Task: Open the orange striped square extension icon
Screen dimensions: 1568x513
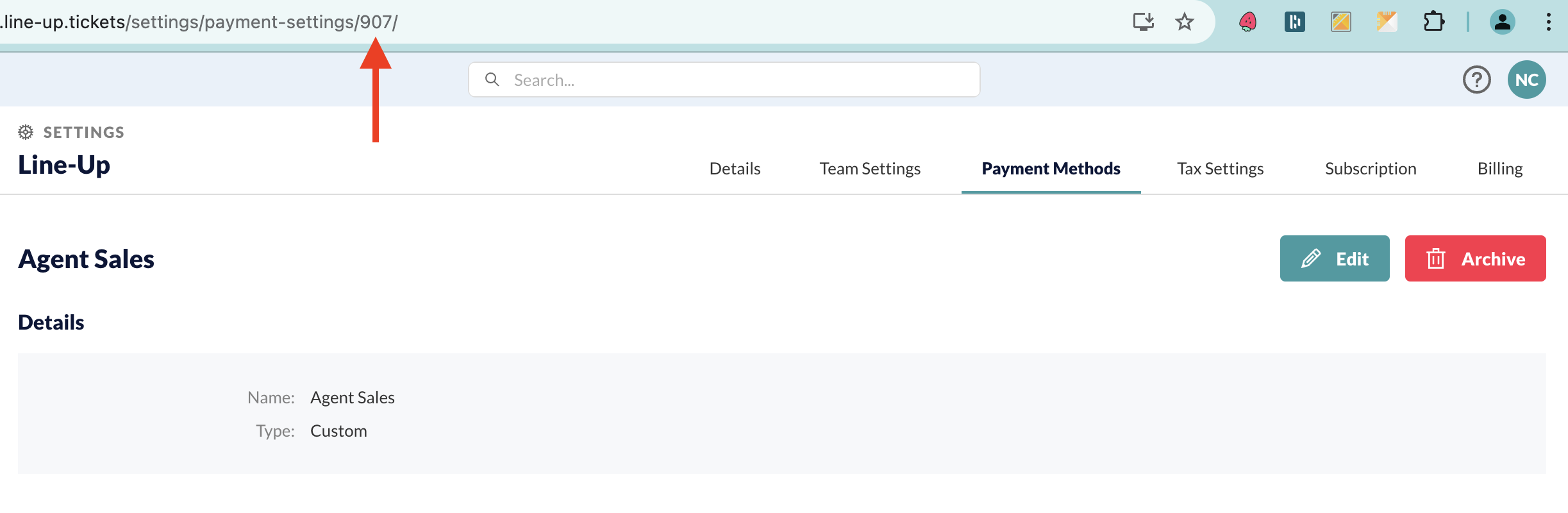Action: tap(1340, 22)
